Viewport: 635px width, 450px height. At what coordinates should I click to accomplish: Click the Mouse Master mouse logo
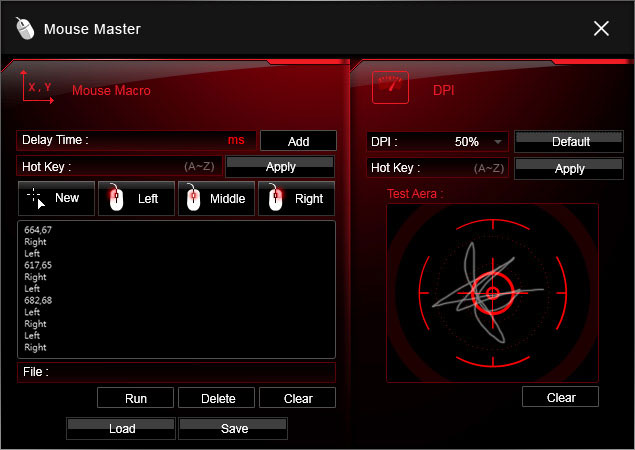(x=26, y=28)
